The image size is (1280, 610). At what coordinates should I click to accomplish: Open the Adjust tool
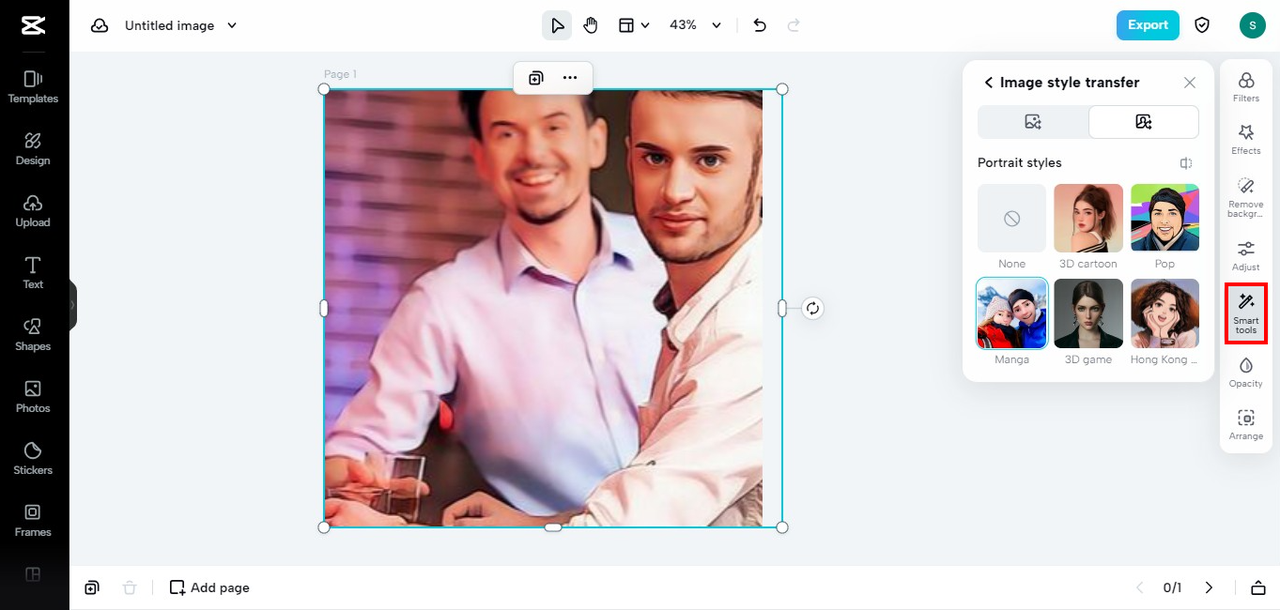coord(1246,256)
